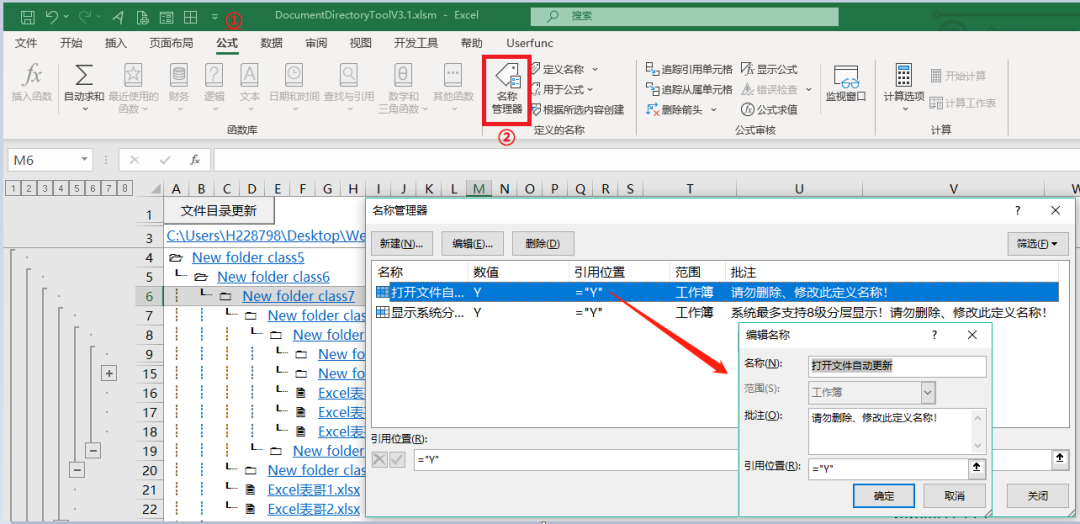The image size is (1080, 524).
Task: Select outline level 1 button
Action: click(13, 188)
